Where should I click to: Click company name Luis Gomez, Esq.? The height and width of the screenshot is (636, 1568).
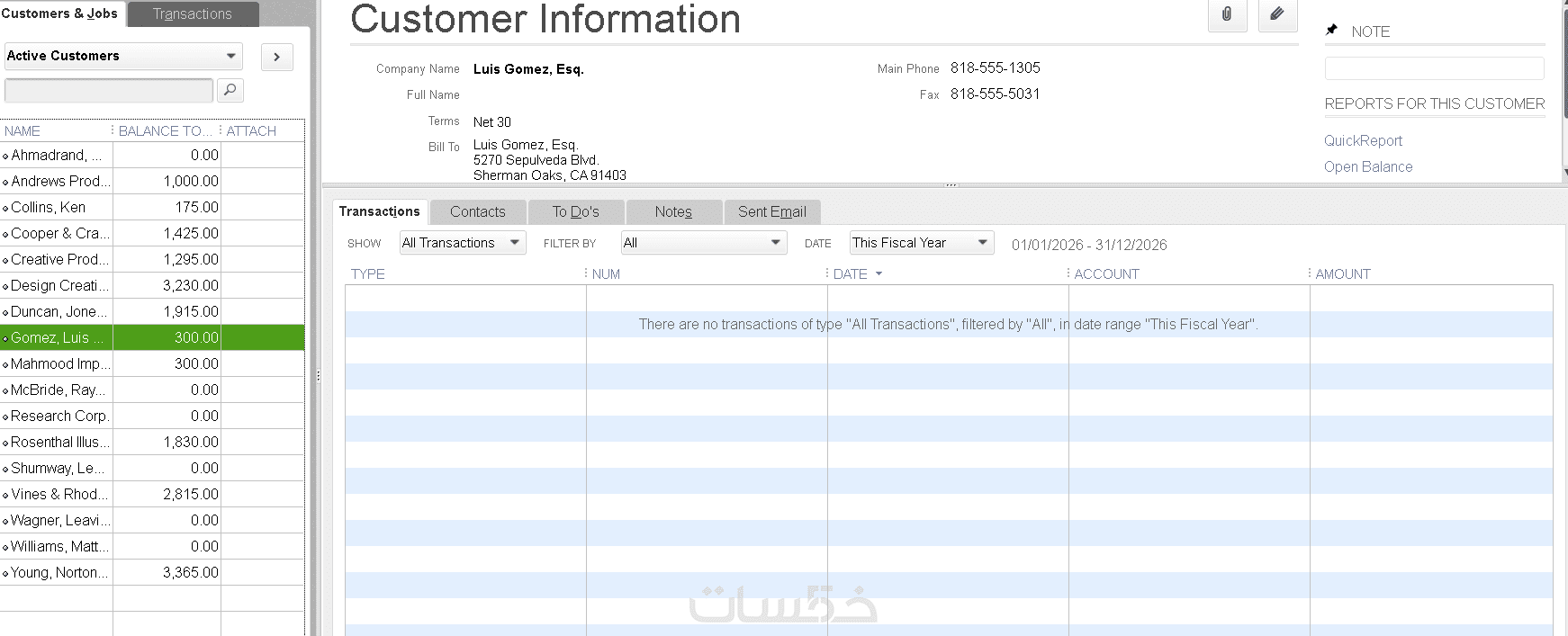[x=528, y=69]
